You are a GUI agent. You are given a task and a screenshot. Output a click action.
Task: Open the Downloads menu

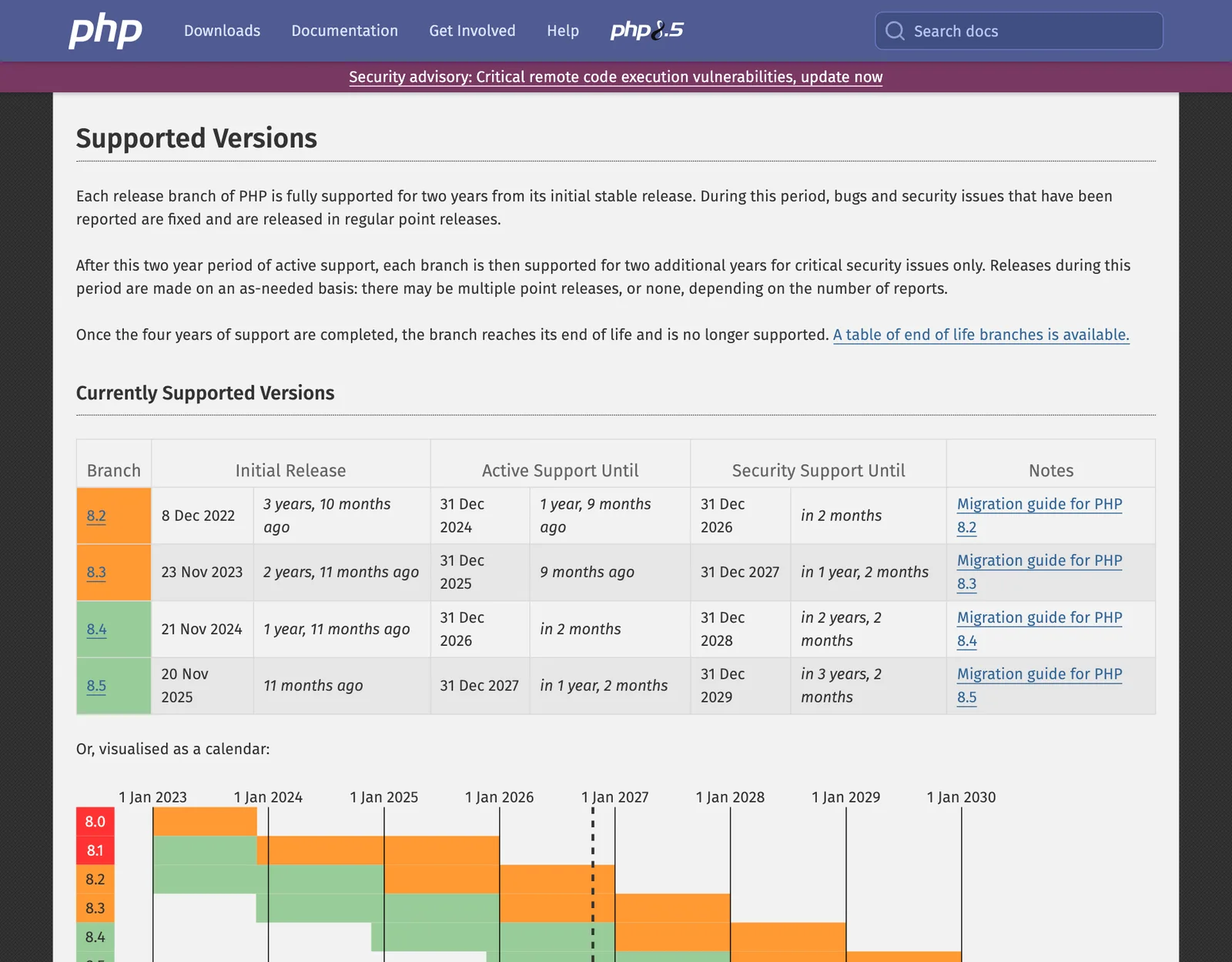pos(222,31)
